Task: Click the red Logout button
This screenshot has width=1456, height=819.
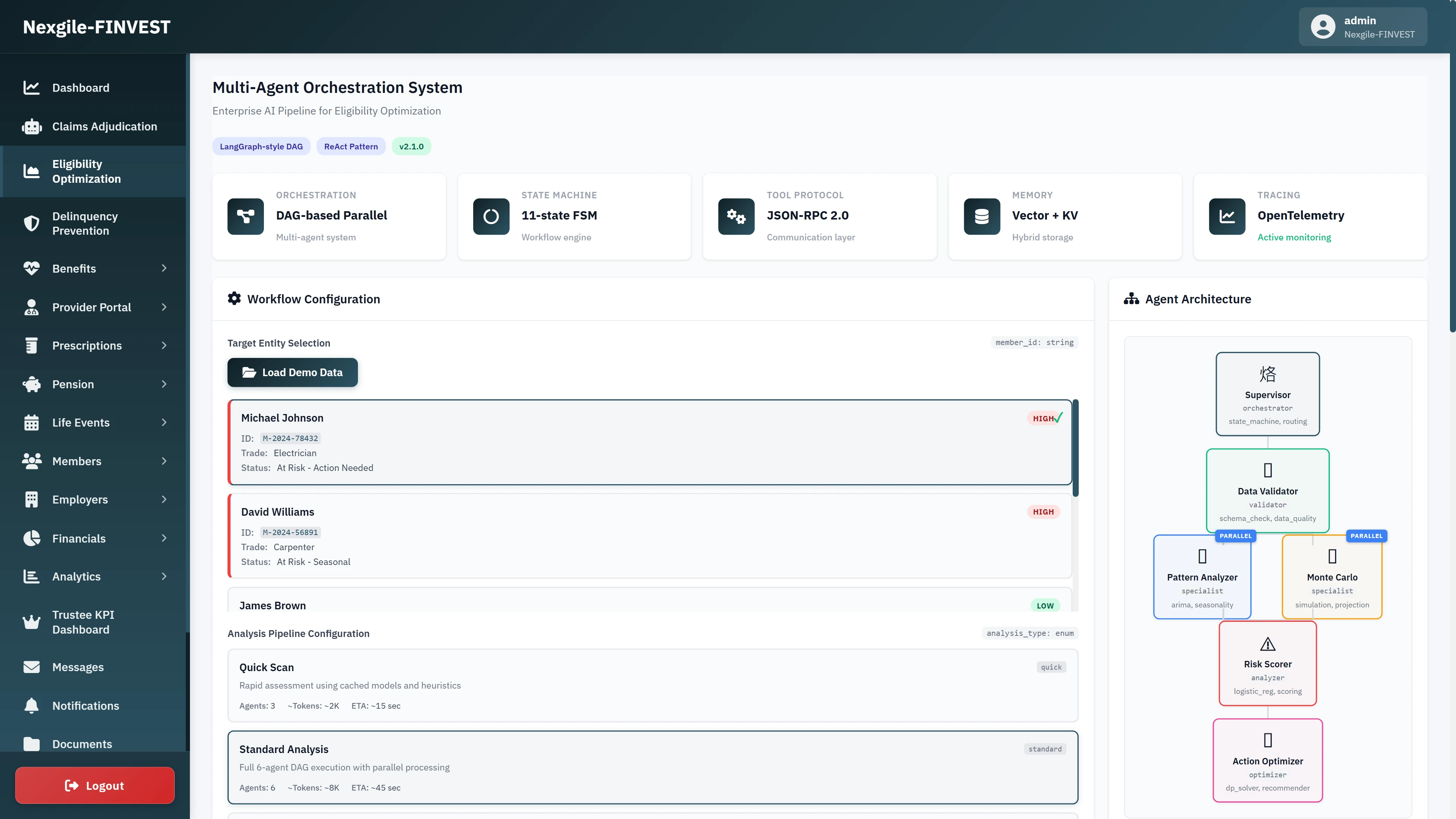Action: [94, 785]
